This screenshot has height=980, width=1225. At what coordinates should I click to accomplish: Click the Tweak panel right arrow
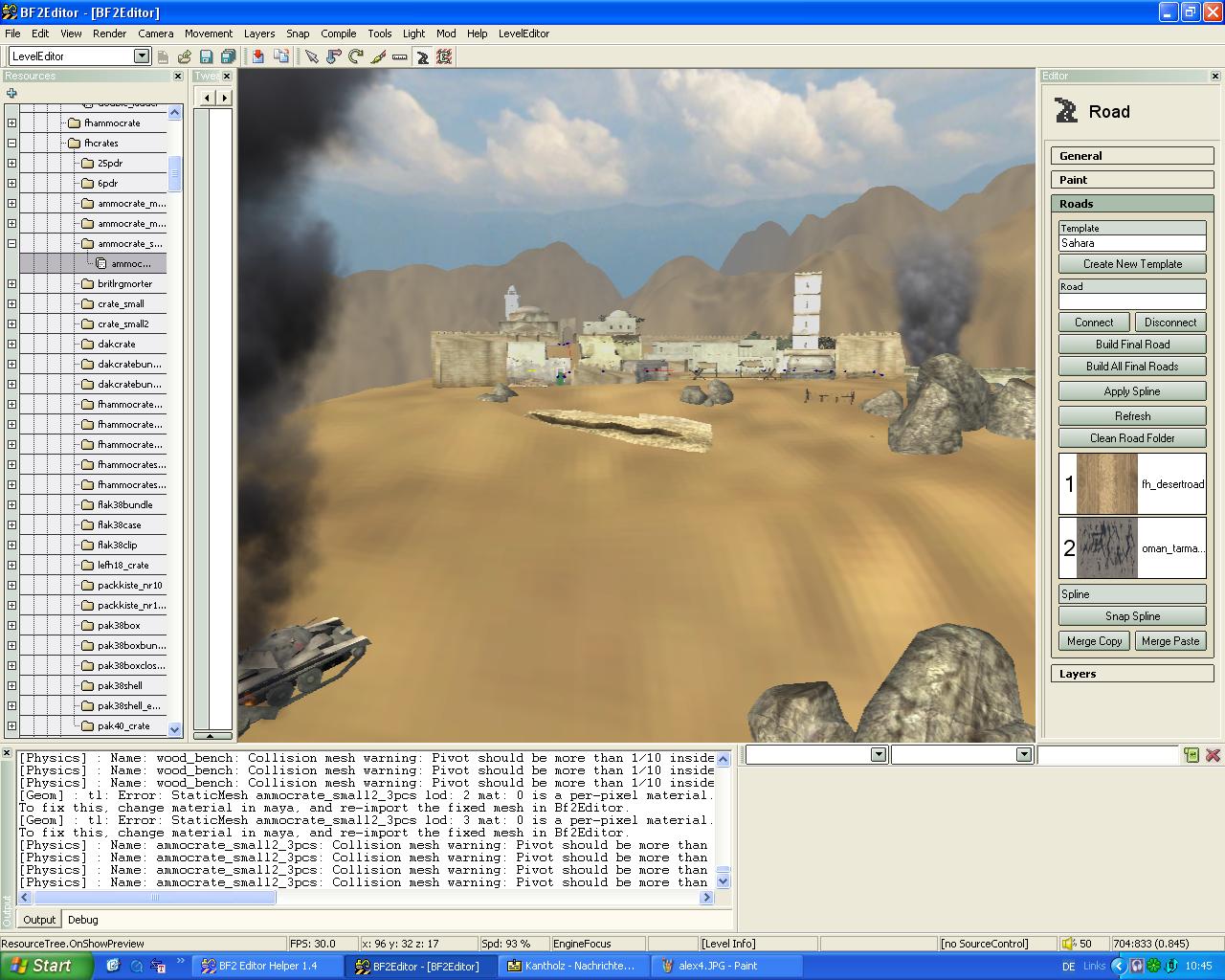(x=224, y=97)
